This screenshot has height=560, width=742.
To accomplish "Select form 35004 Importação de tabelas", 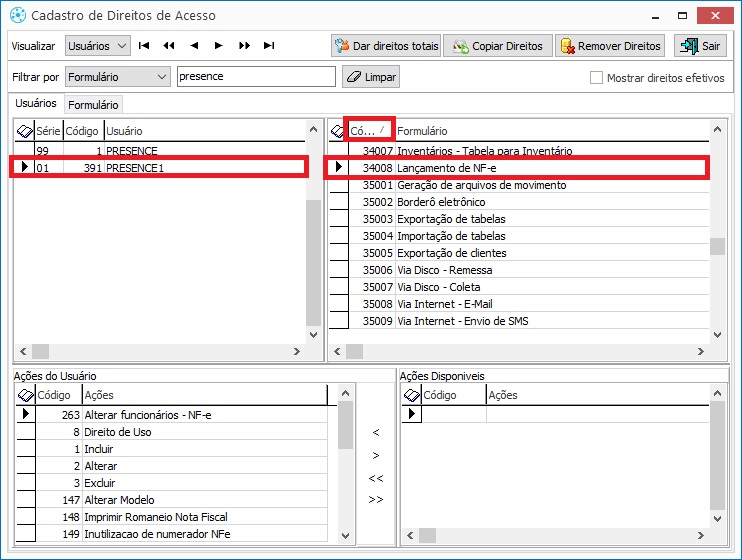I will coord(519,236).
